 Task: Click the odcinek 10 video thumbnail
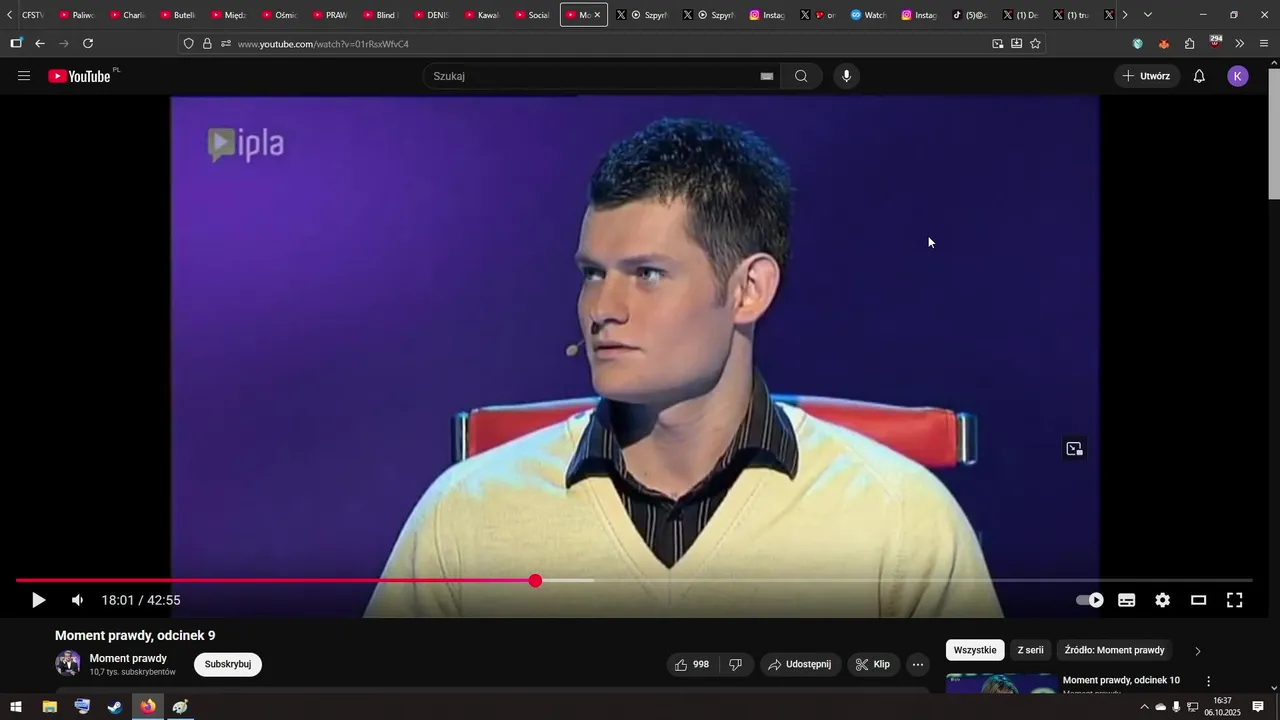coord(1001,684)
